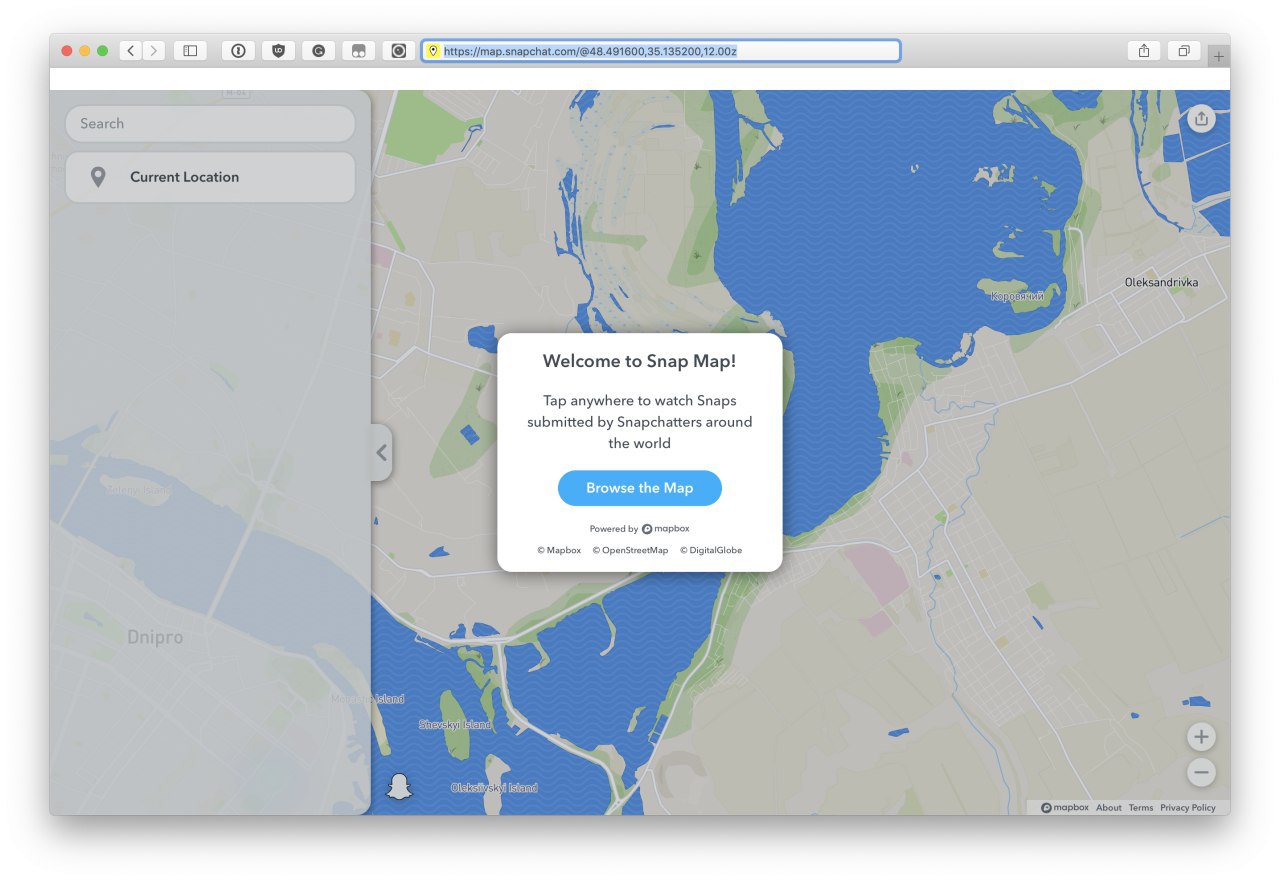The height and width of the screenshot is (881, 1280).
Task: Go back with Safari's back arrow
Action: [131, 51]
